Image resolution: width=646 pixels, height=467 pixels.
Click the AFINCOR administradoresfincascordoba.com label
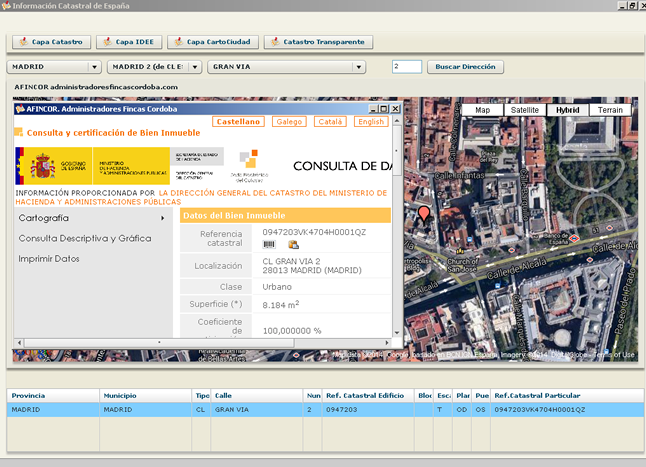[x=96, y=87]
